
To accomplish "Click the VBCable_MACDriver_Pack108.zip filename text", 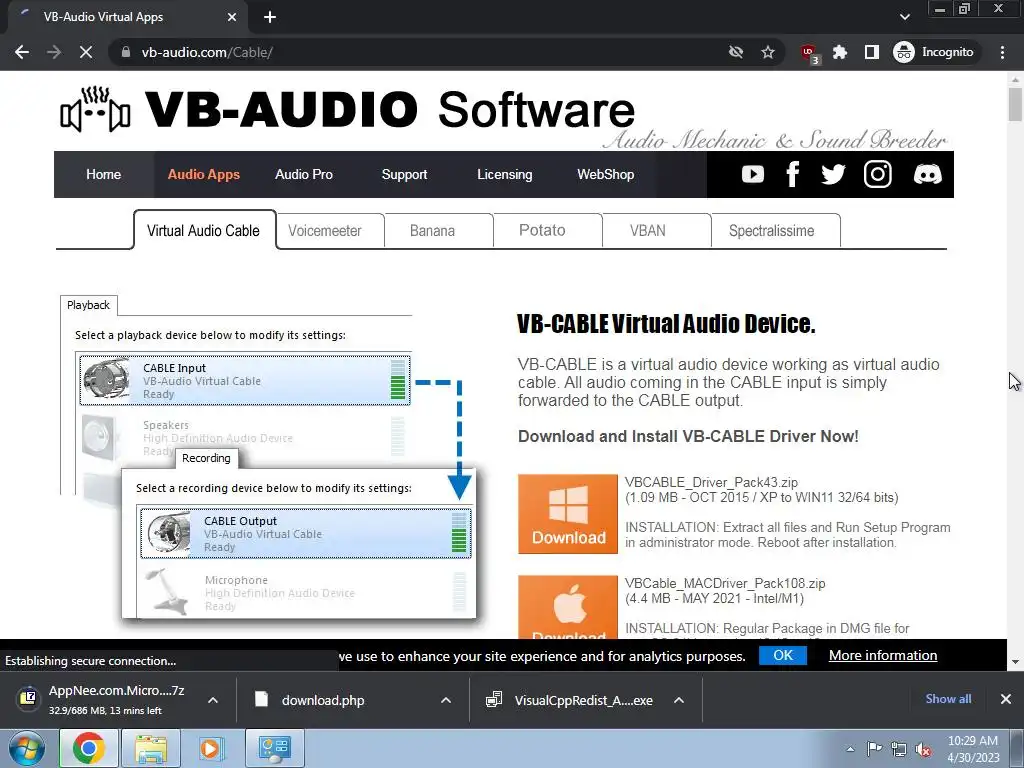I will pos(725,583).
